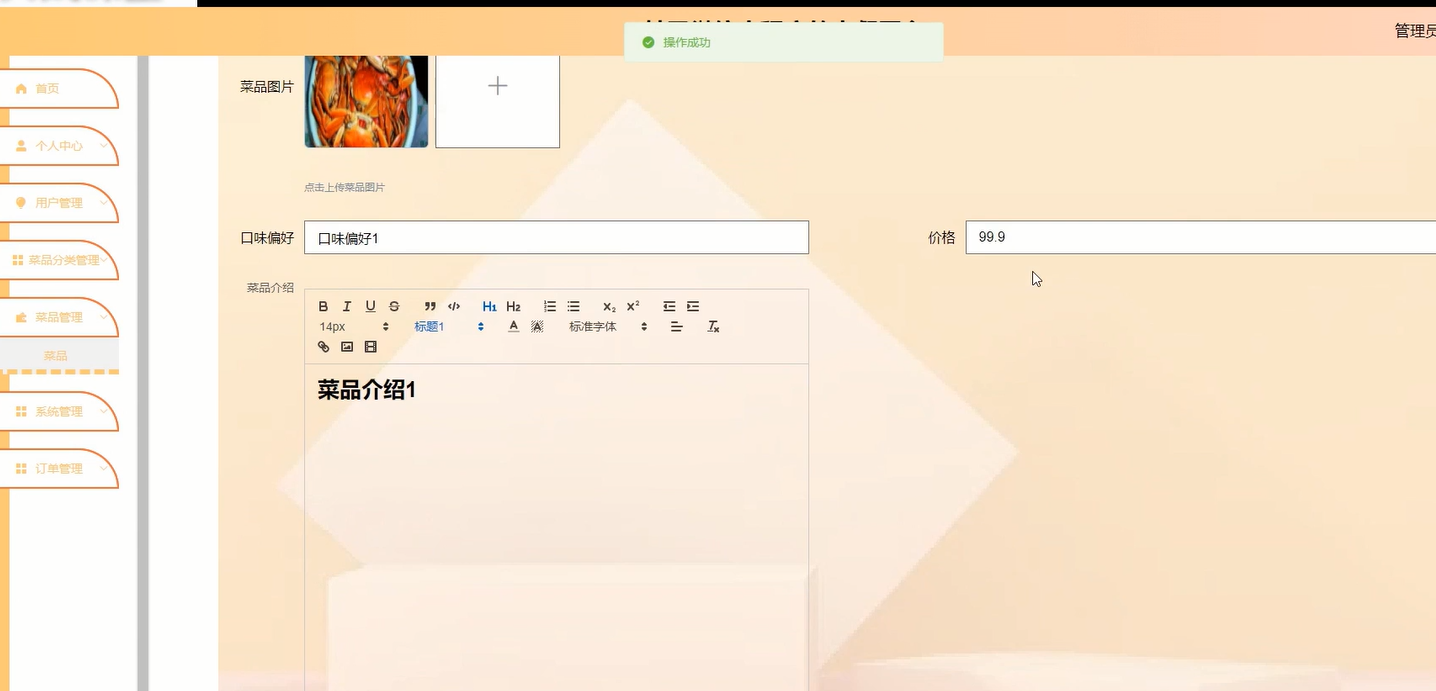Click the icon next to 用户管理

click(21, 203)
